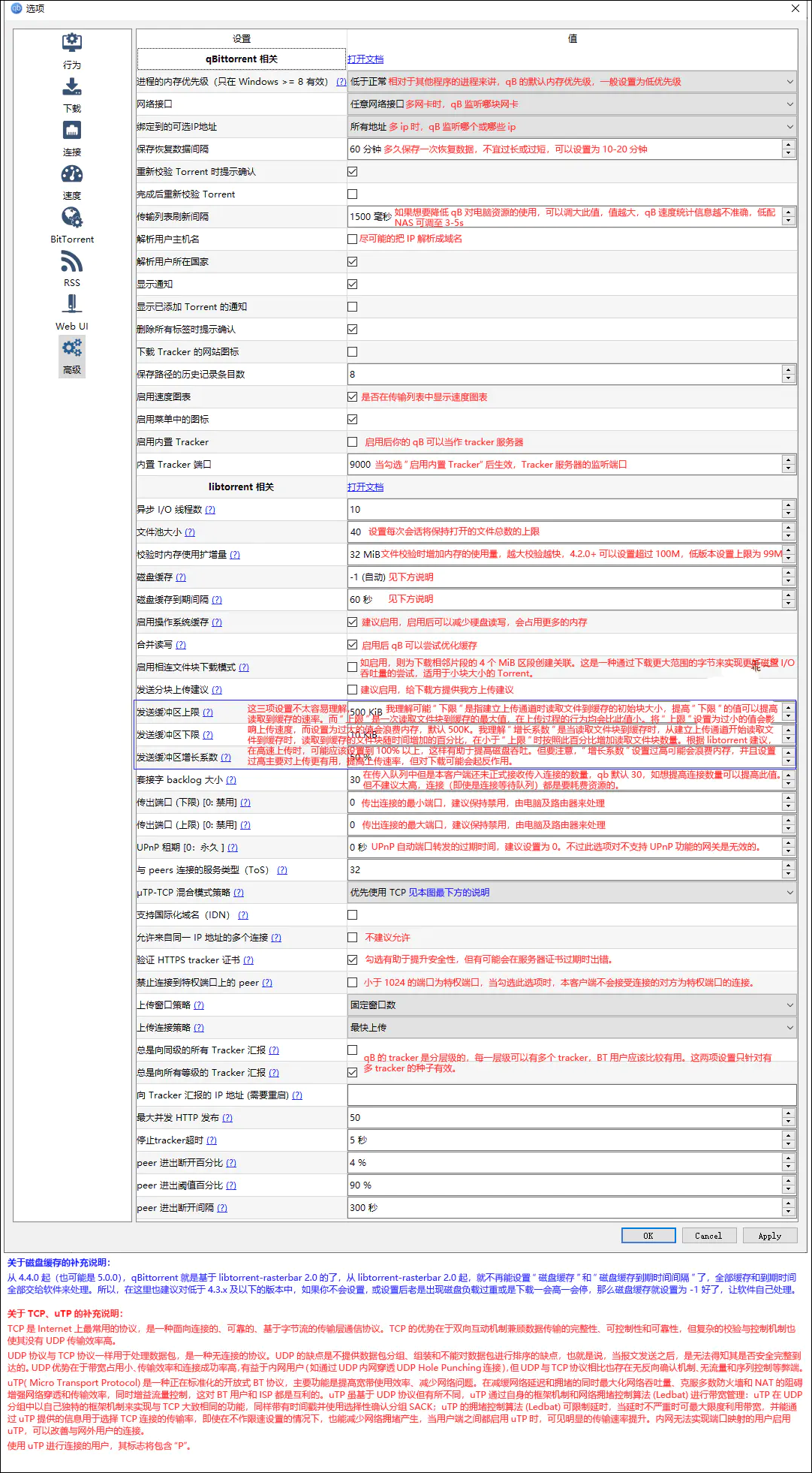This screenshot has width=812, height=1473.
Task: Open the 行为 (Behavior) settings page
Action: tap(72, 44)
